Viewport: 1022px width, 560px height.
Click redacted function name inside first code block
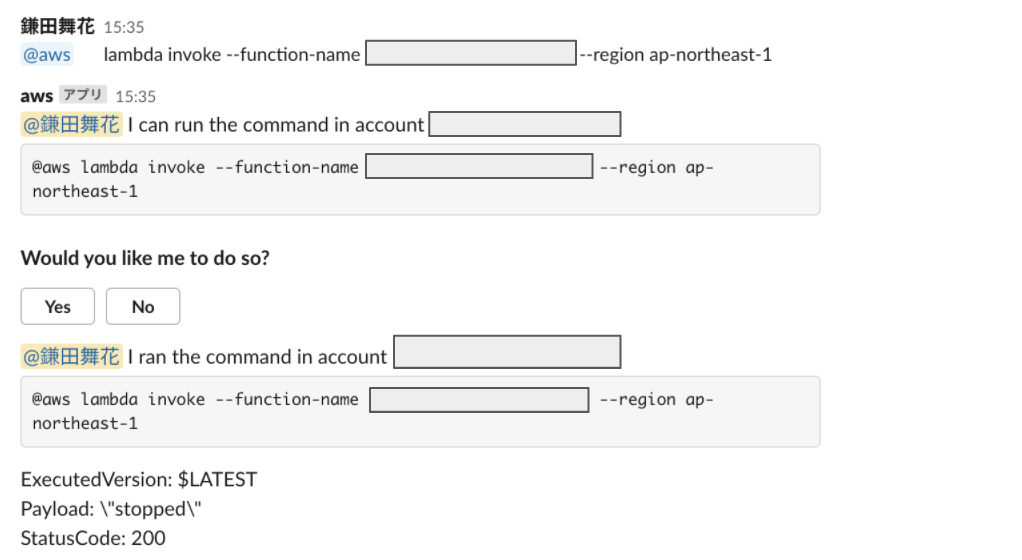(479, 166)
